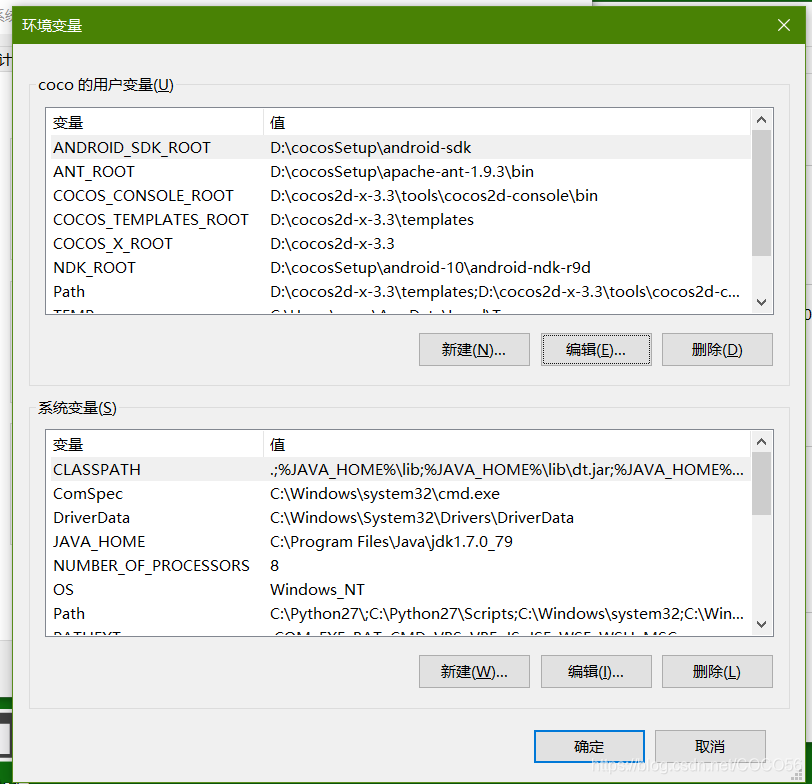Click up arrow of system variables scrollbar

[761, 442]
